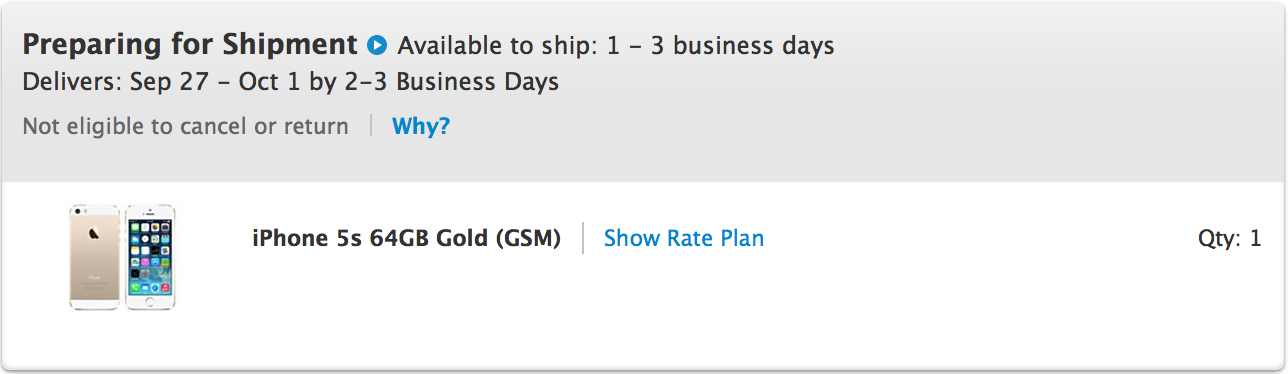Select the iPhone 5s 64GB Gold (GSM) title
Viewport: 1288px width, 374px height.
[406, 238]
